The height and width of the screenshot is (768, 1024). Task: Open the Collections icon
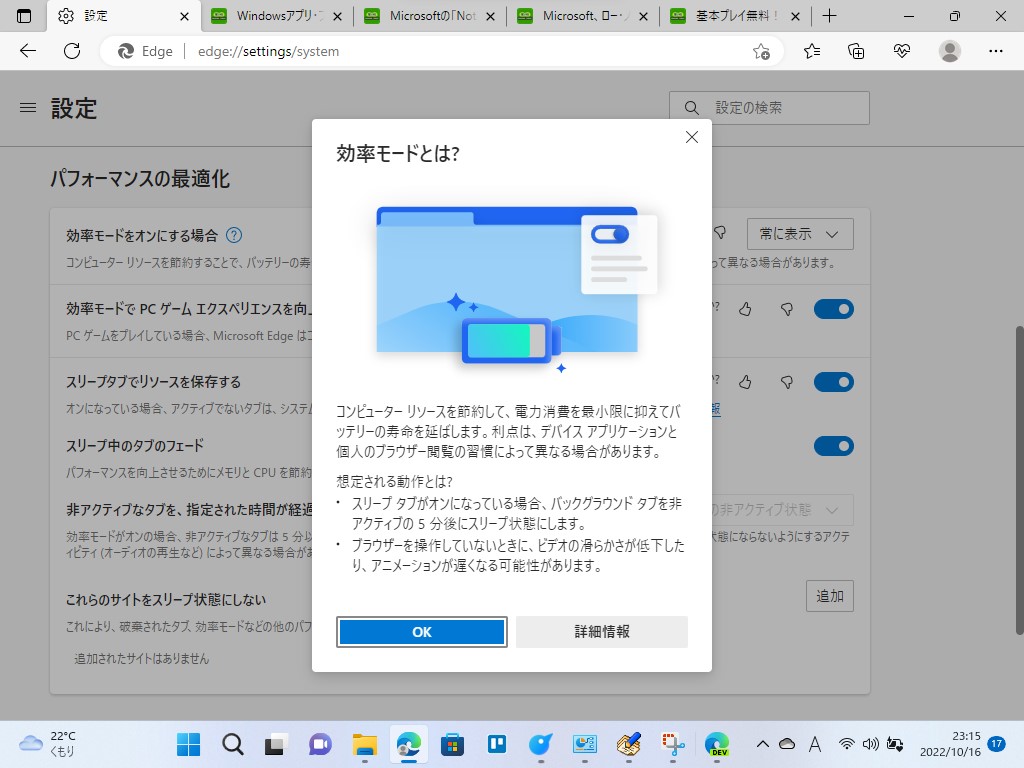coord(855,51)
